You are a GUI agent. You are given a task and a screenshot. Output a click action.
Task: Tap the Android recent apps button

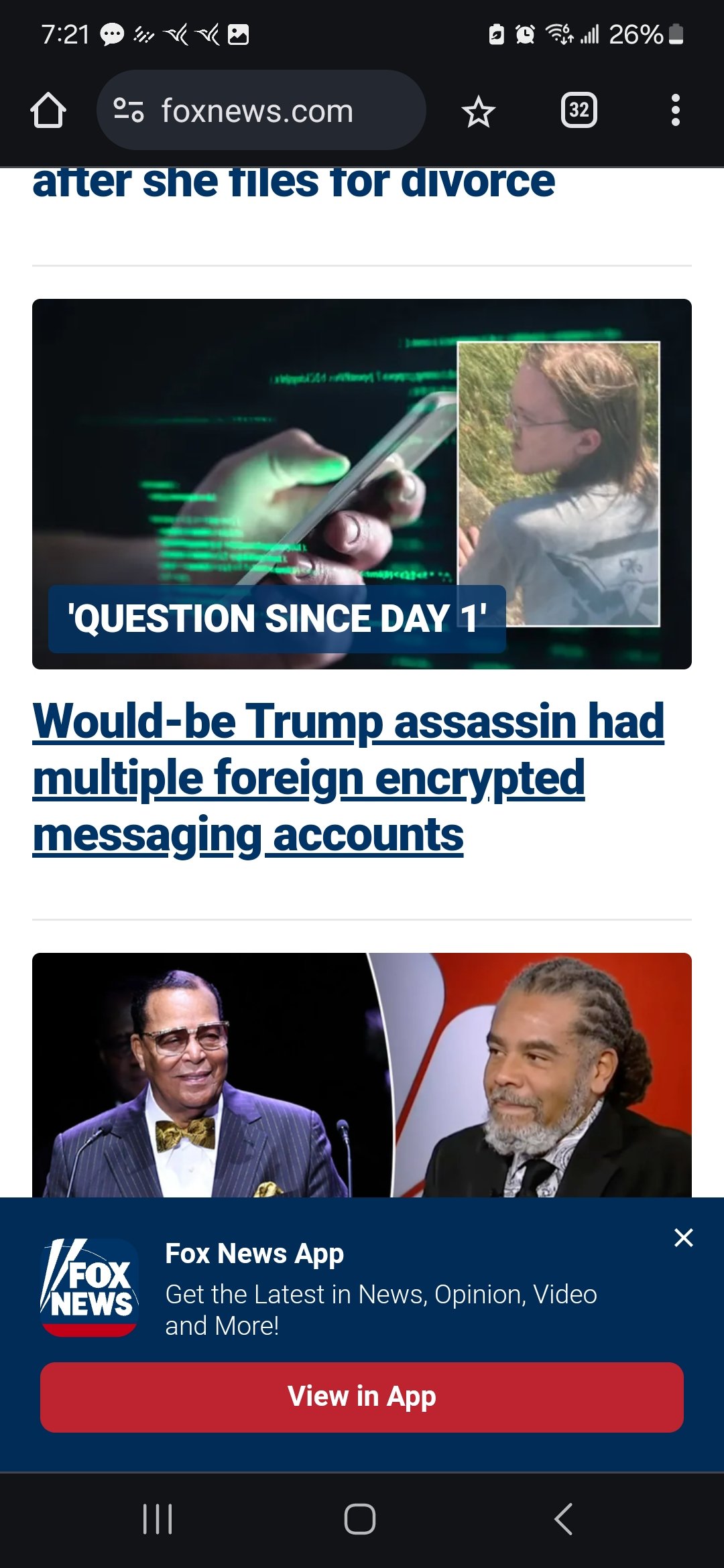click(x=158, y=1519)
